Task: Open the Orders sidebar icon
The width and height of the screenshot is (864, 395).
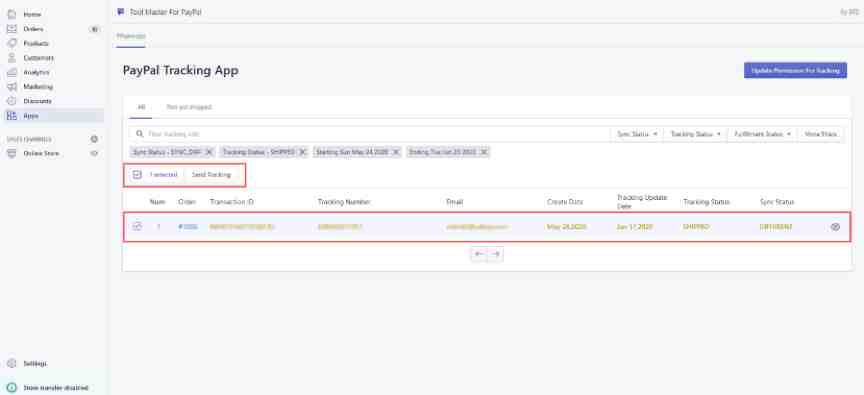Action: point(12,29)
